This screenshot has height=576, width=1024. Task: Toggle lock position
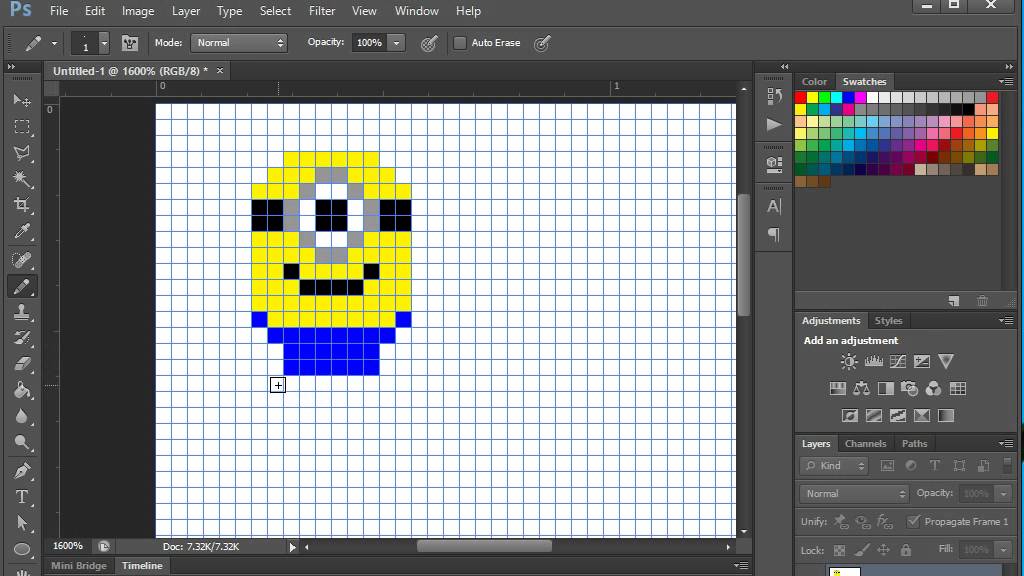(884, 551)
